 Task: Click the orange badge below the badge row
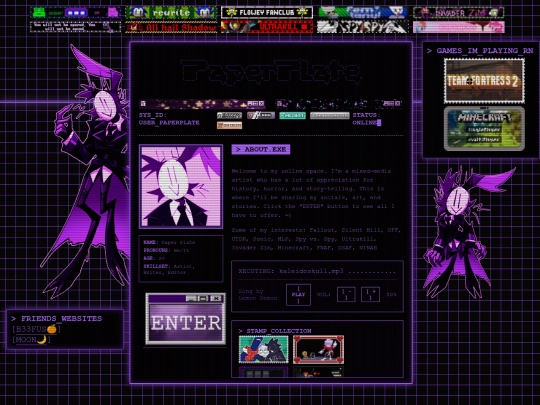(x=229, y=125)
